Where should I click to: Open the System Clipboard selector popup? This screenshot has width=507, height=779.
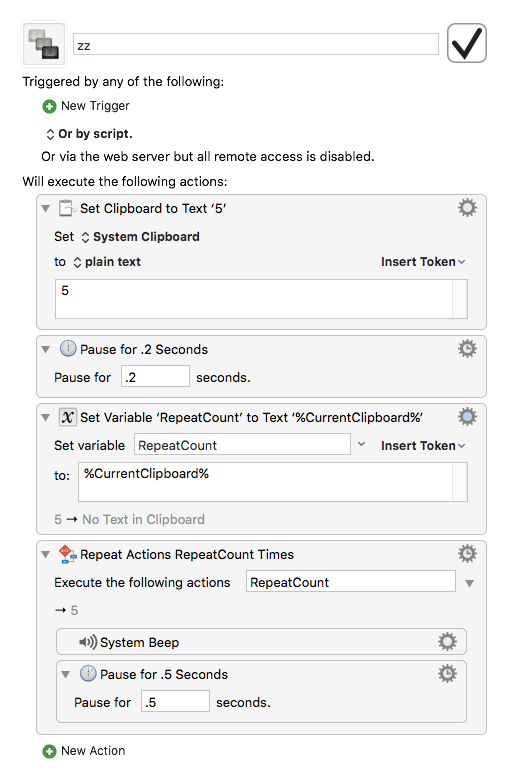pos(140,237)
